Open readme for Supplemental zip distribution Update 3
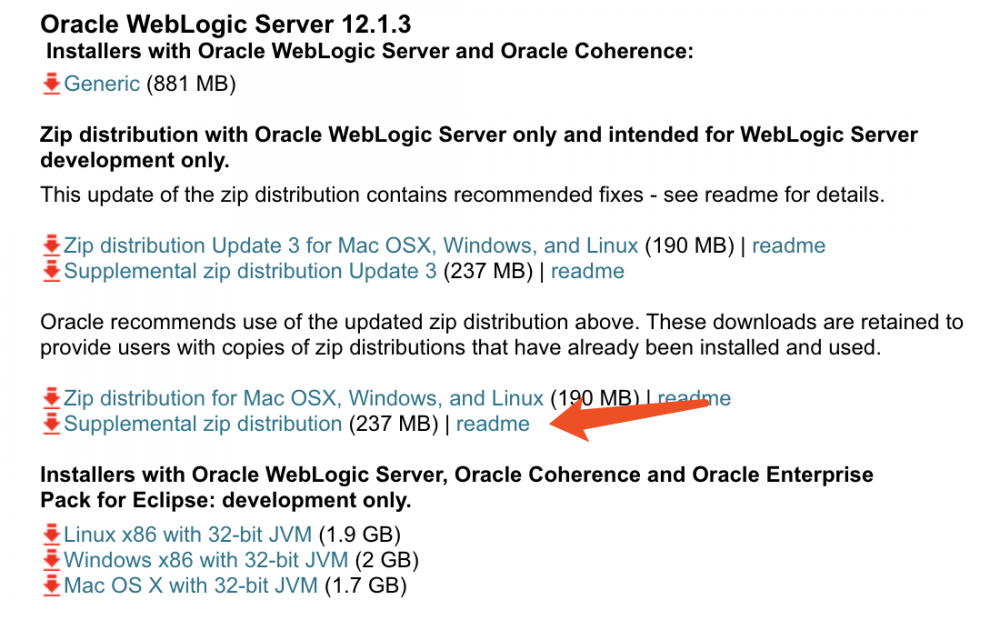Image resolution: width=1000 pixels, height=620 pixels. point(587,271)
